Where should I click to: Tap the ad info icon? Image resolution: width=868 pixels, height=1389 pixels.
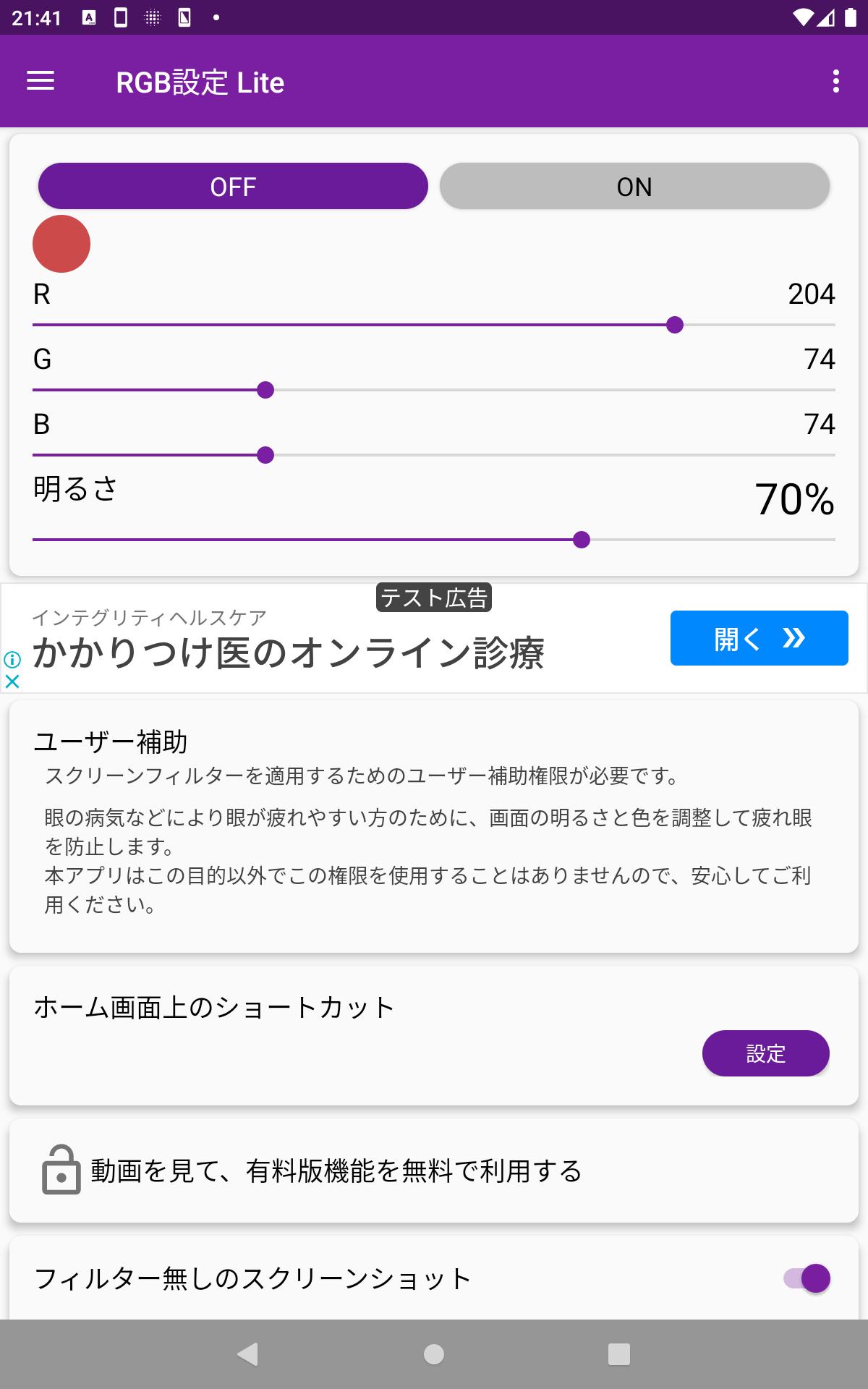click(12, 659)
